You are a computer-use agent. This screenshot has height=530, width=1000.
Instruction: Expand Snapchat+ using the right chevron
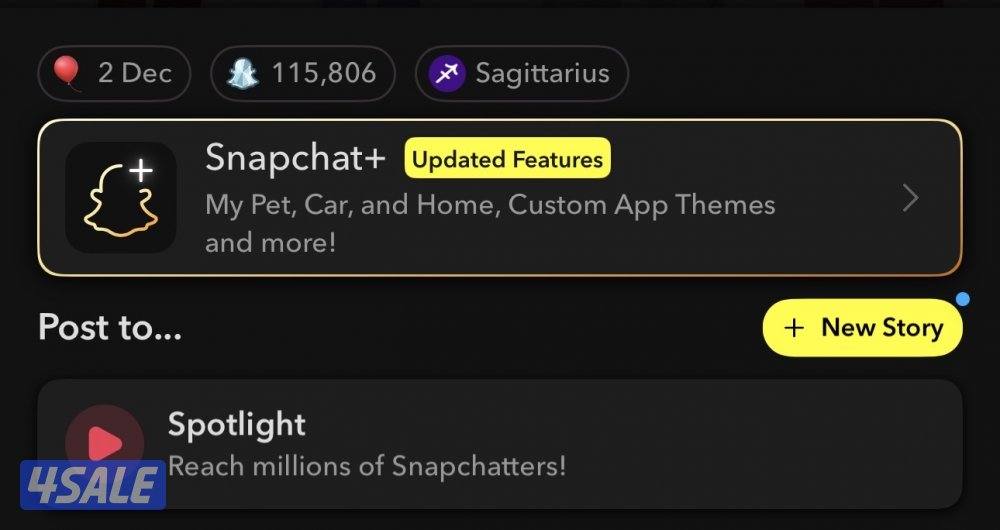pyautogui.click(x=911, y=198)
